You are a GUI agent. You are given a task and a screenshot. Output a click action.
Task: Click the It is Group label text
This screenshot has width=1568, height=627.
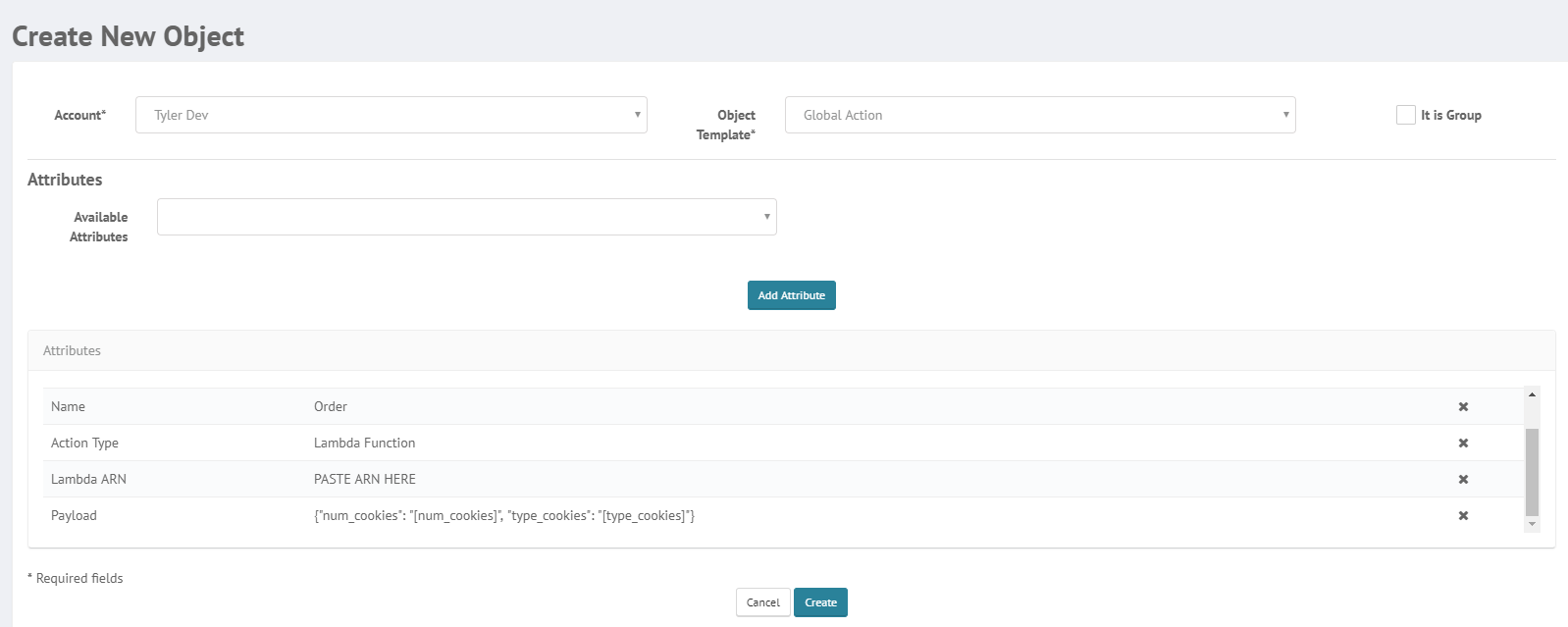(x=1450, y=115)
